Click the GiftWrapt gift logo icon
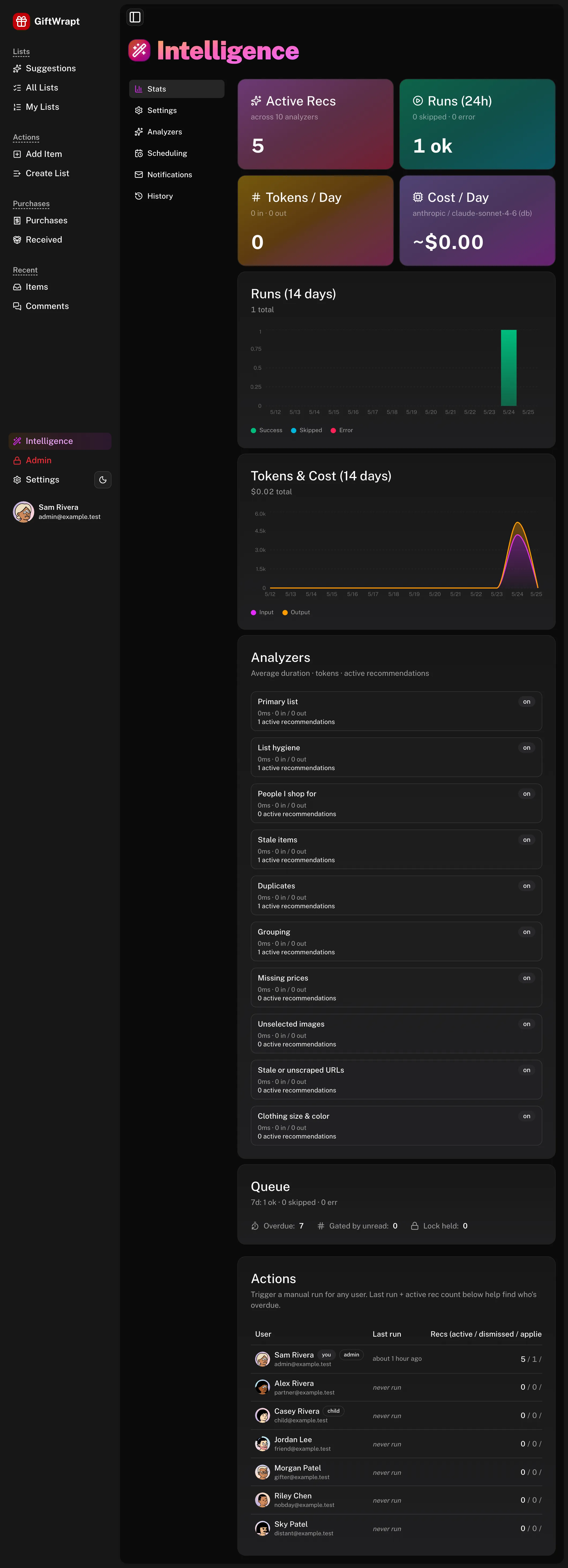Screen dimensions: 568x1568 (21, 21)
